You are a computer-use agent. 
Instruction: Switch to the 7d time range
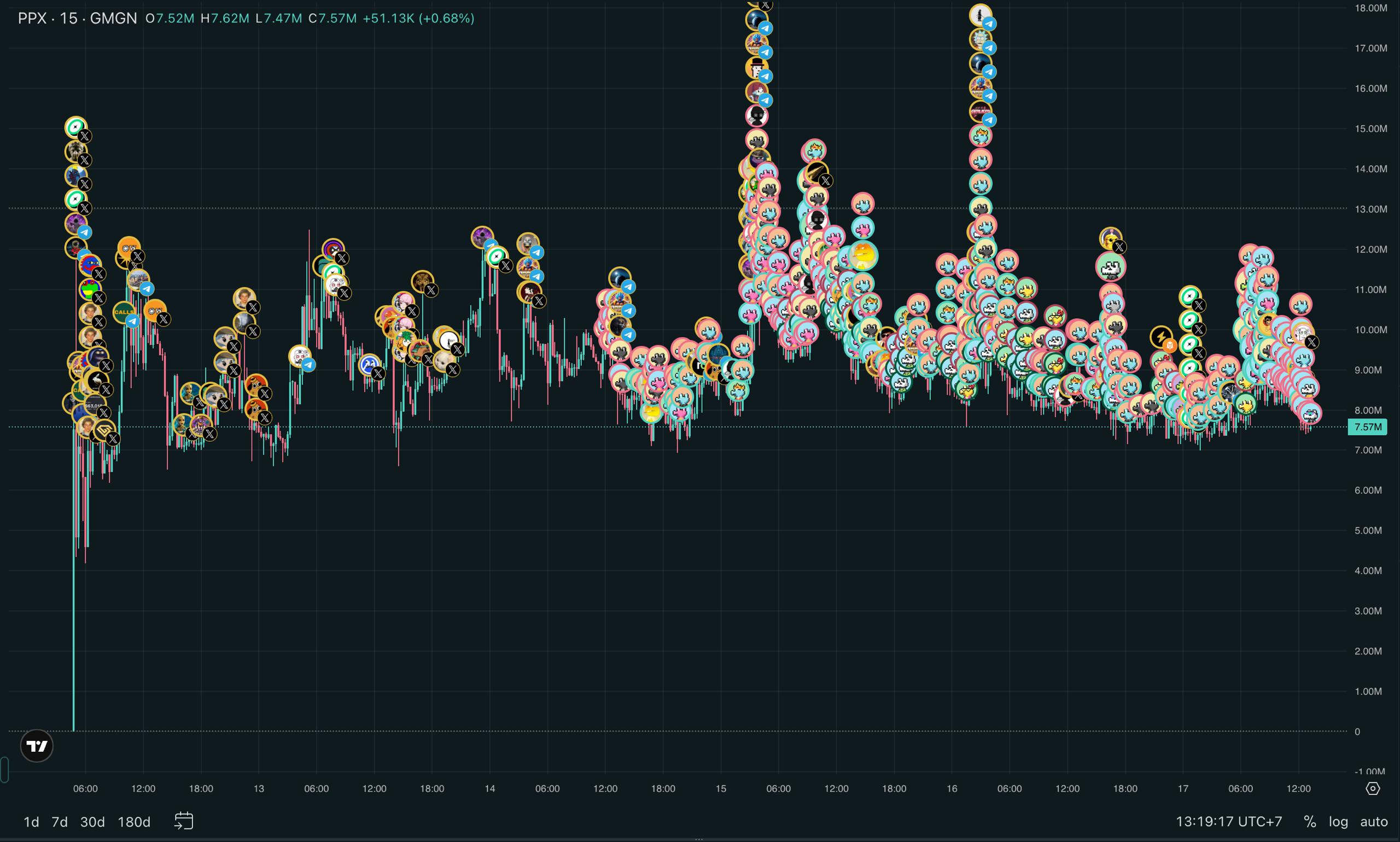pos(60,822)
